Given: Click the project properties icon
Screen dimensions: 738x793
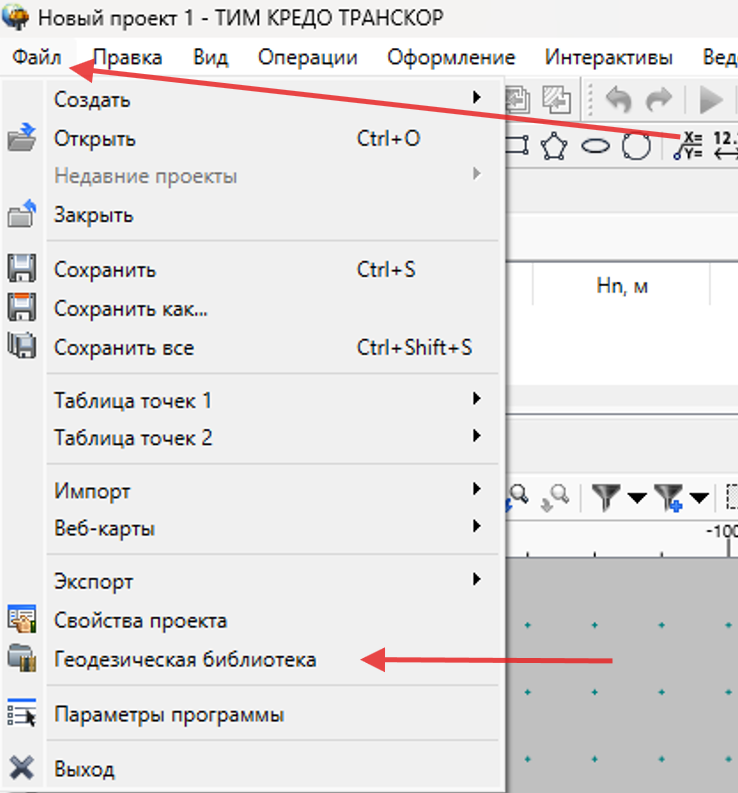Looking at the screenshot, I should point(22,619).
